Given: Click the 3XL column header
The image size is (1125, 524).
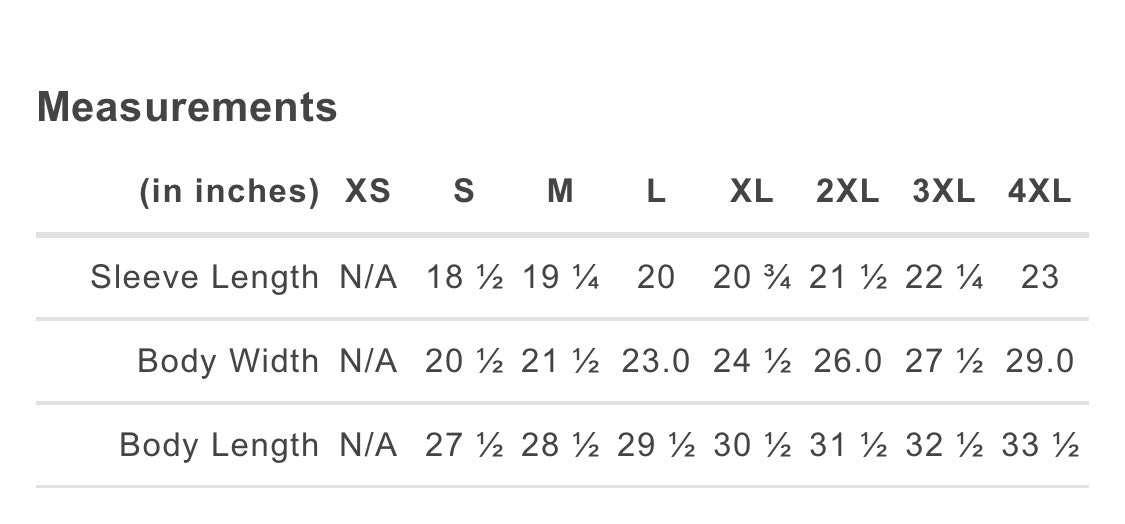Looking at the screenshot, I should click(x=944, y=191).
